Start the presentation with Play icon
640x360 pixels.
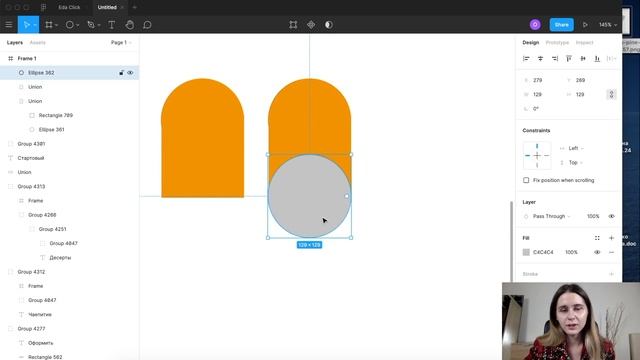coord(585,25)
